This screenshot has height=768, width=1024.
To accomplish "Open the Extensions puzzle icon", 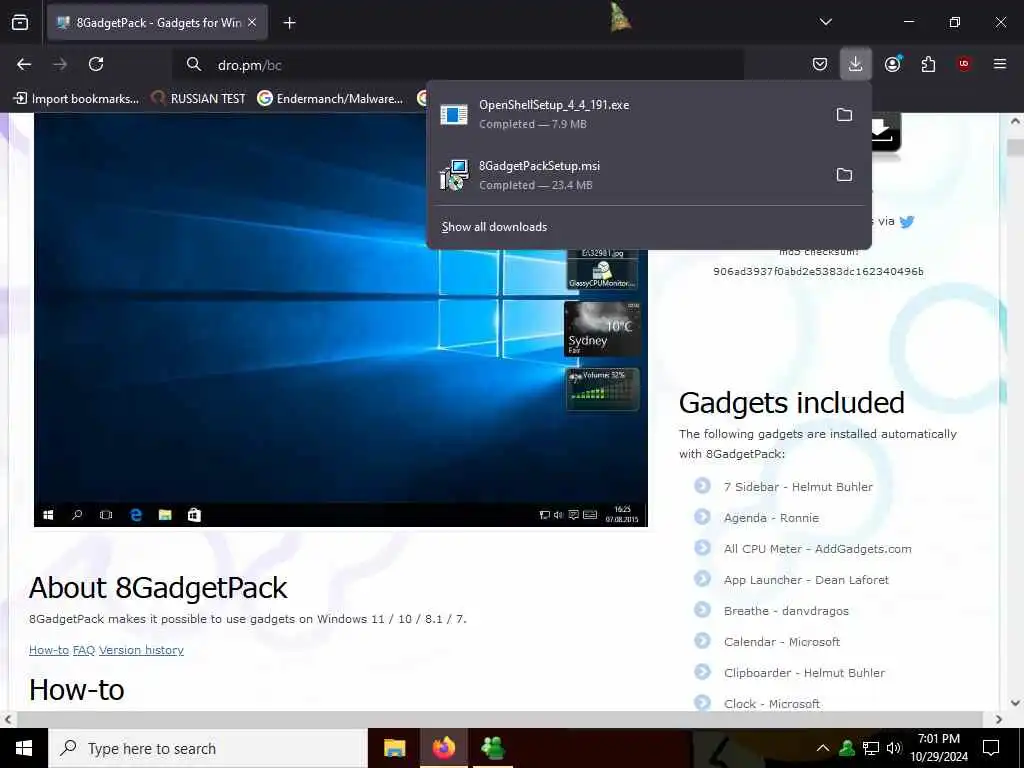I will click(928, 64).
